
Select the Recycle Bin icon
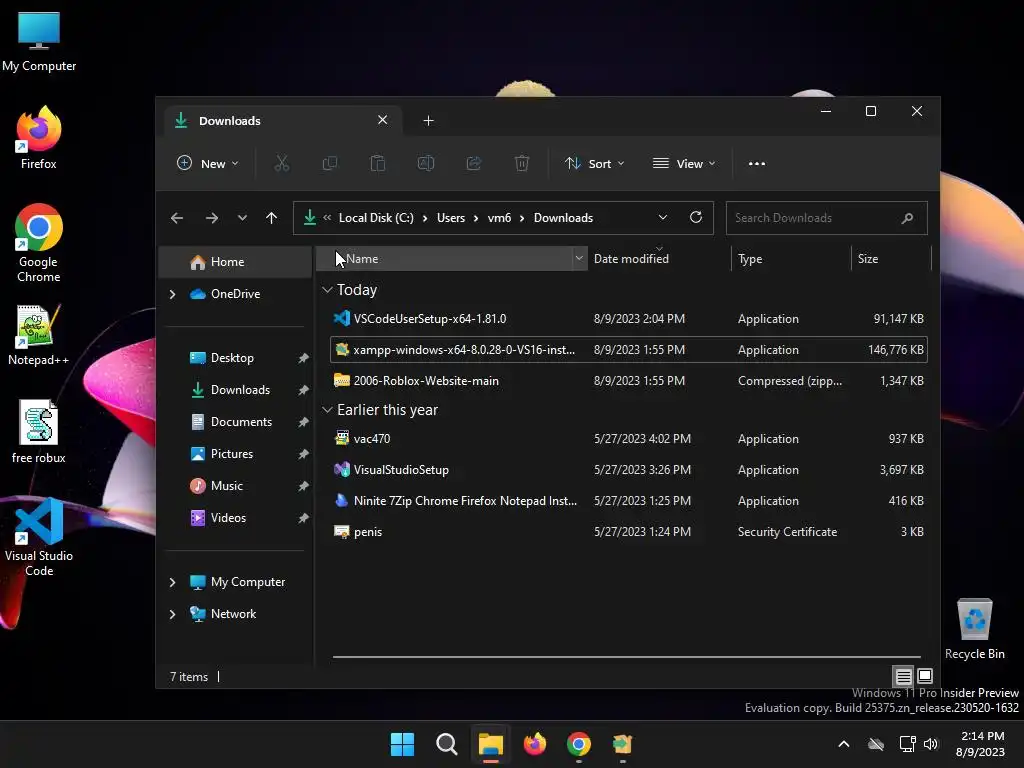pos(974,629)
